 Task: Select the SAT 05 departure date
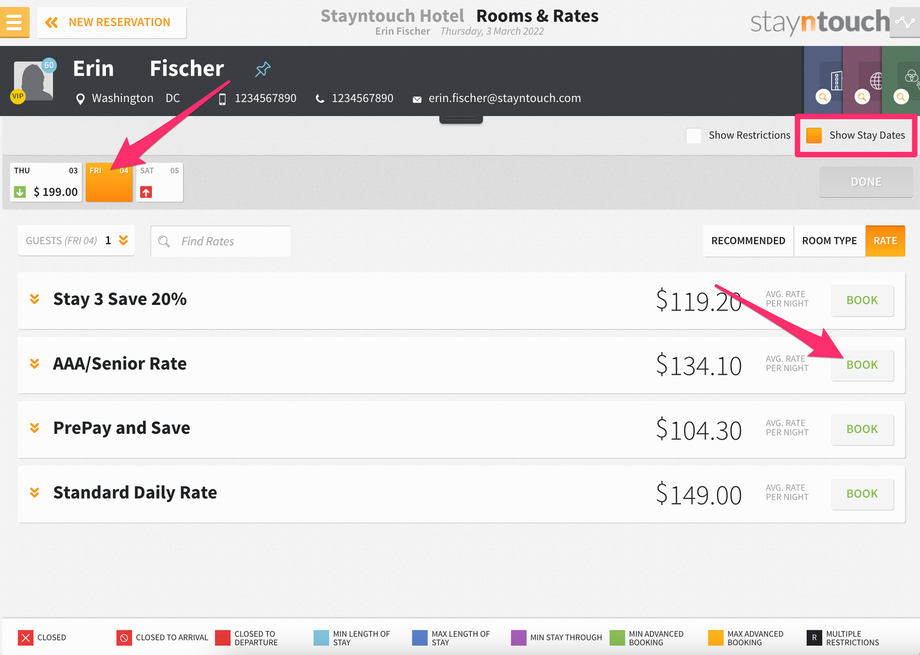pyautogui.click(x=160, y=182)
